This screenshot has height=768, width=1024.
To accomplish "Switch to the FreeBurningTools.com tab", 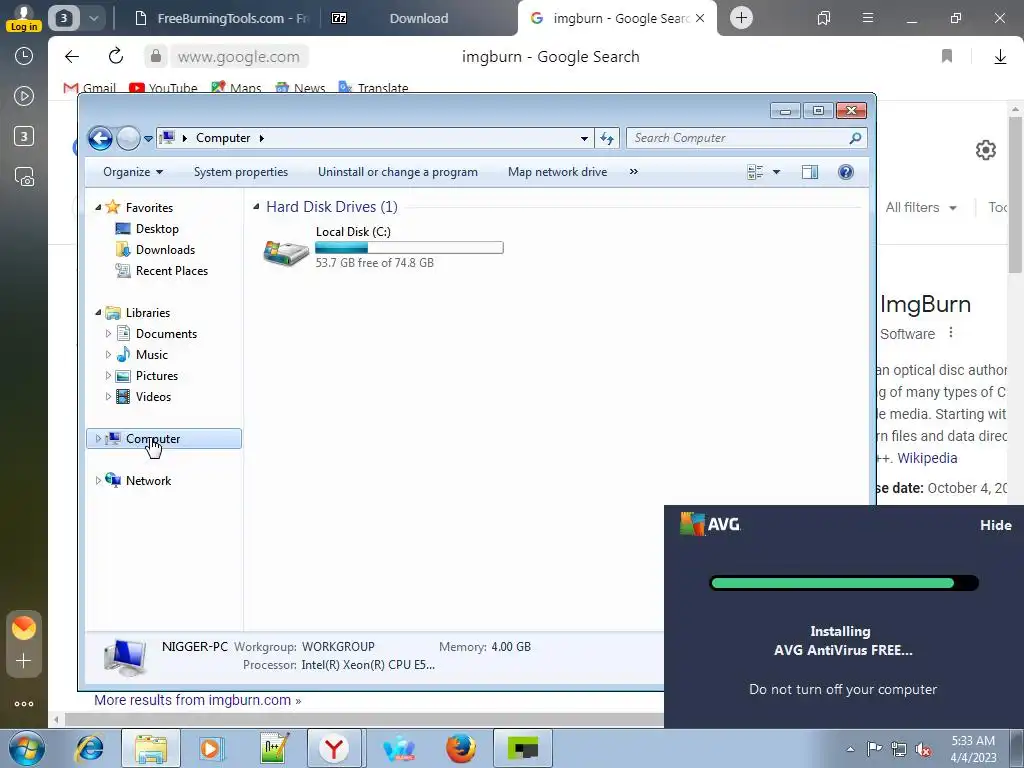I will tap(221, 18).
